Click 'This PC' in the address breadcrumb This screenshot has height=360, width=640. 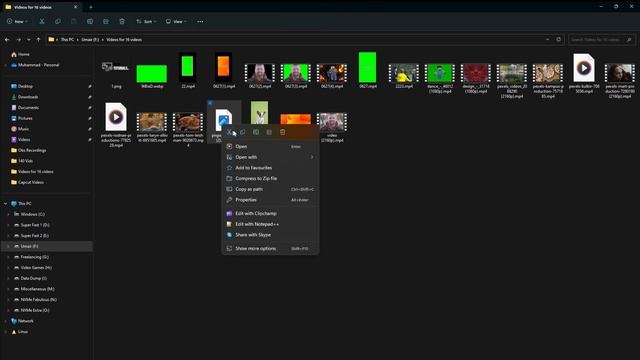click(x=67, y=40)
